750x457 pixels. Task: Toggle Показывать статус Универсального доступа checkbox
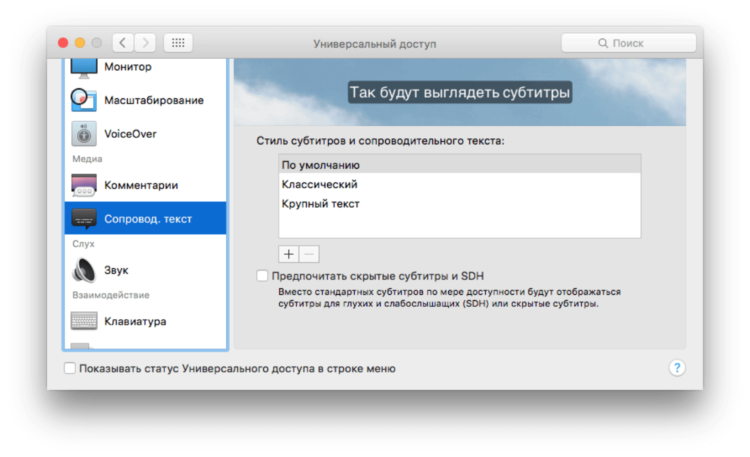70,368
